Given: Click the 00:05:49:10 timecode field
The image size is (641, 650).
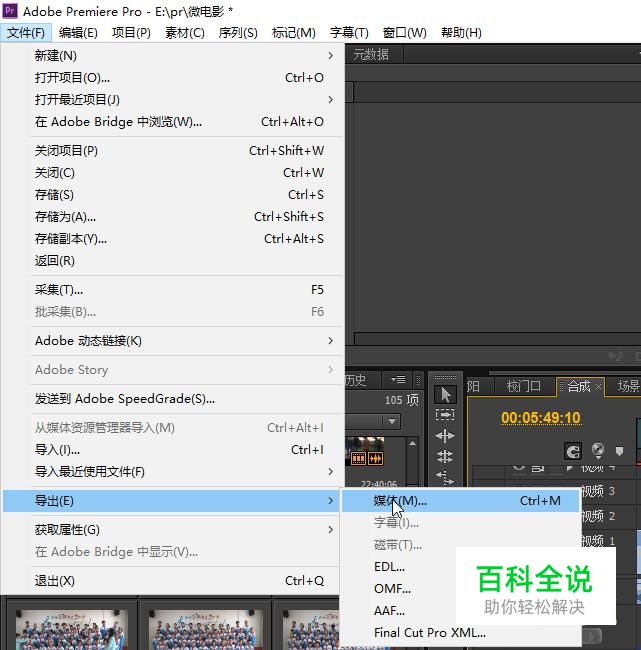Looking at the screenshot, I should click(541, 418).
